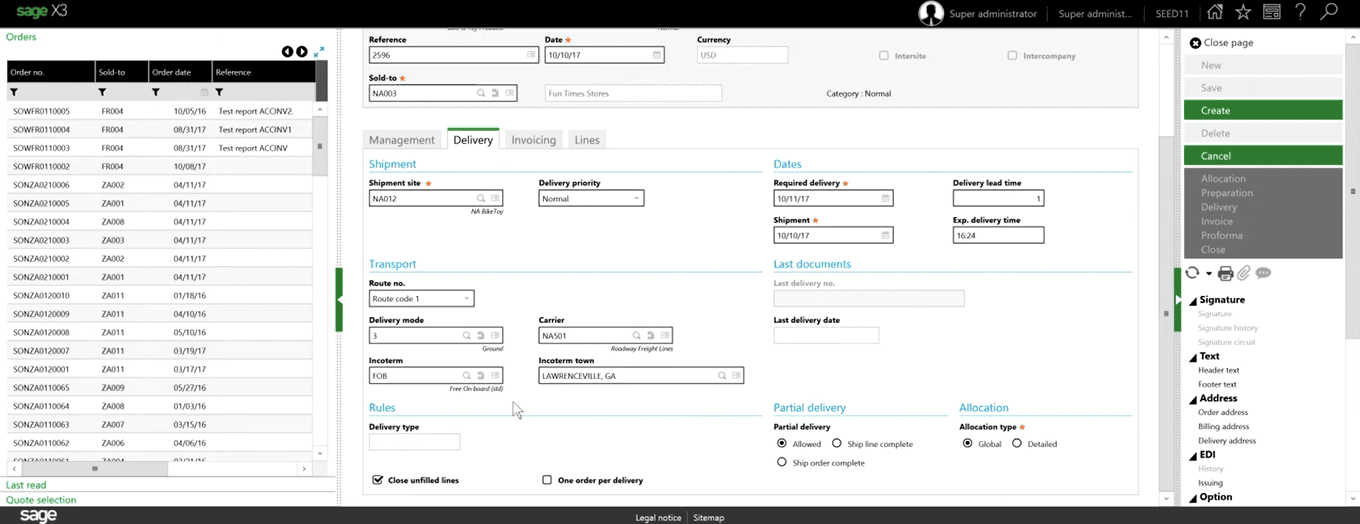Click the printer icon
This screenshot has height=524, width=1360.
(x=1225, y=273)
